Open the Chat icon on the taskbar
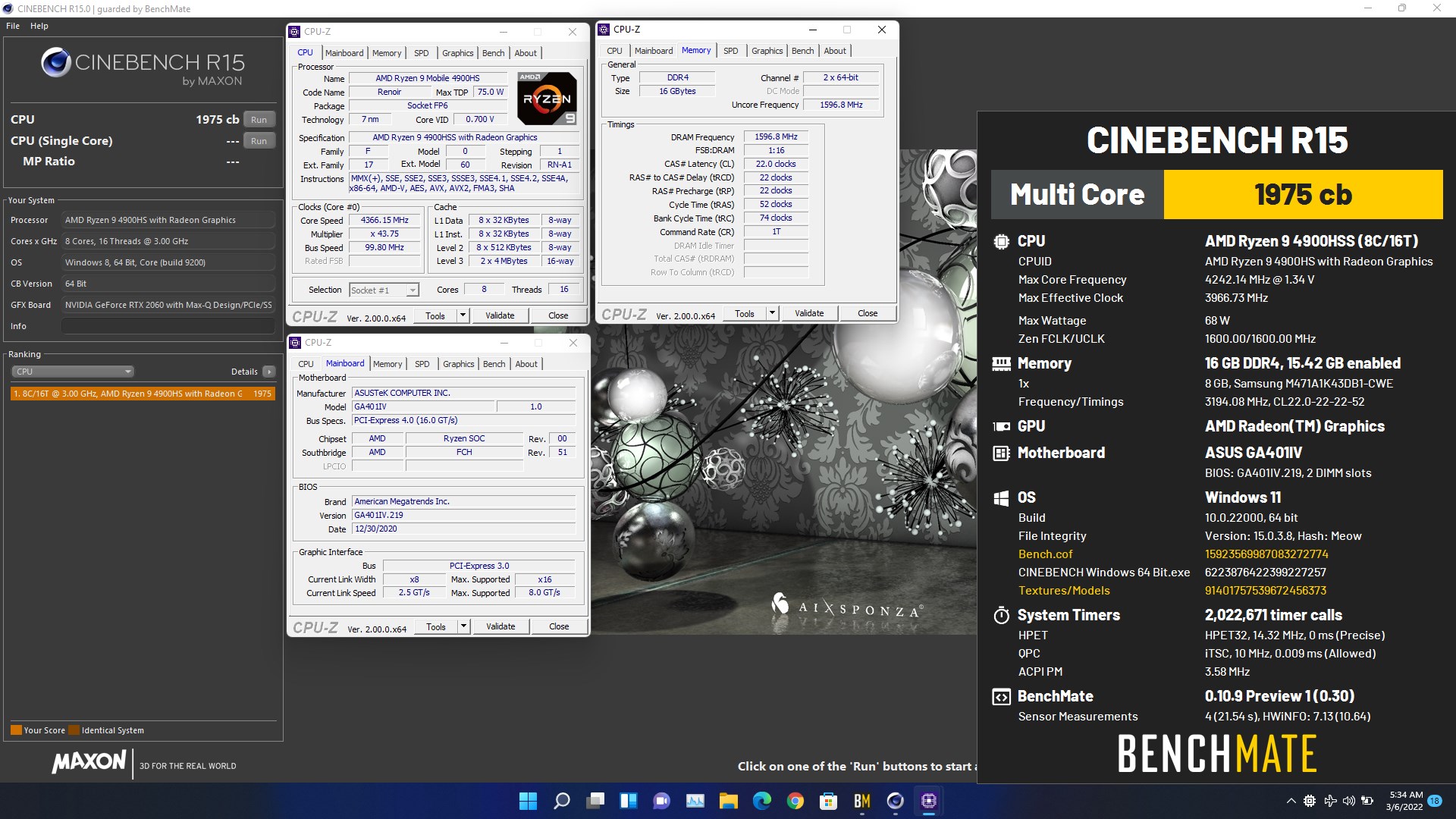Viewport: 1456px width, 819px height. pos(662,801)
